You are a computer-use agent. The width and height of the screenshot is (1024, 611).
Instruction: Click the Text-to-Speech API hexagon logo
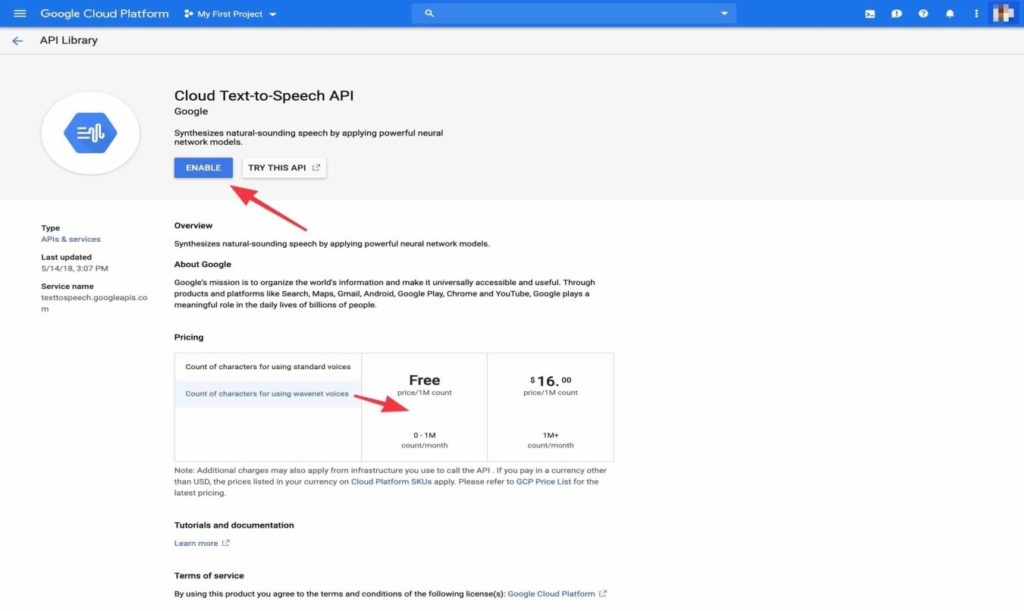90,133
